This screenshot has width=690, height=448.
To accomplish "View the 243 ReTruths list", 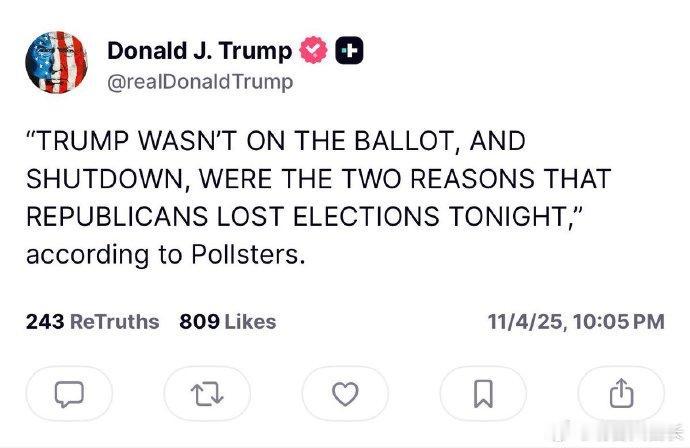I will coord(92,321).
